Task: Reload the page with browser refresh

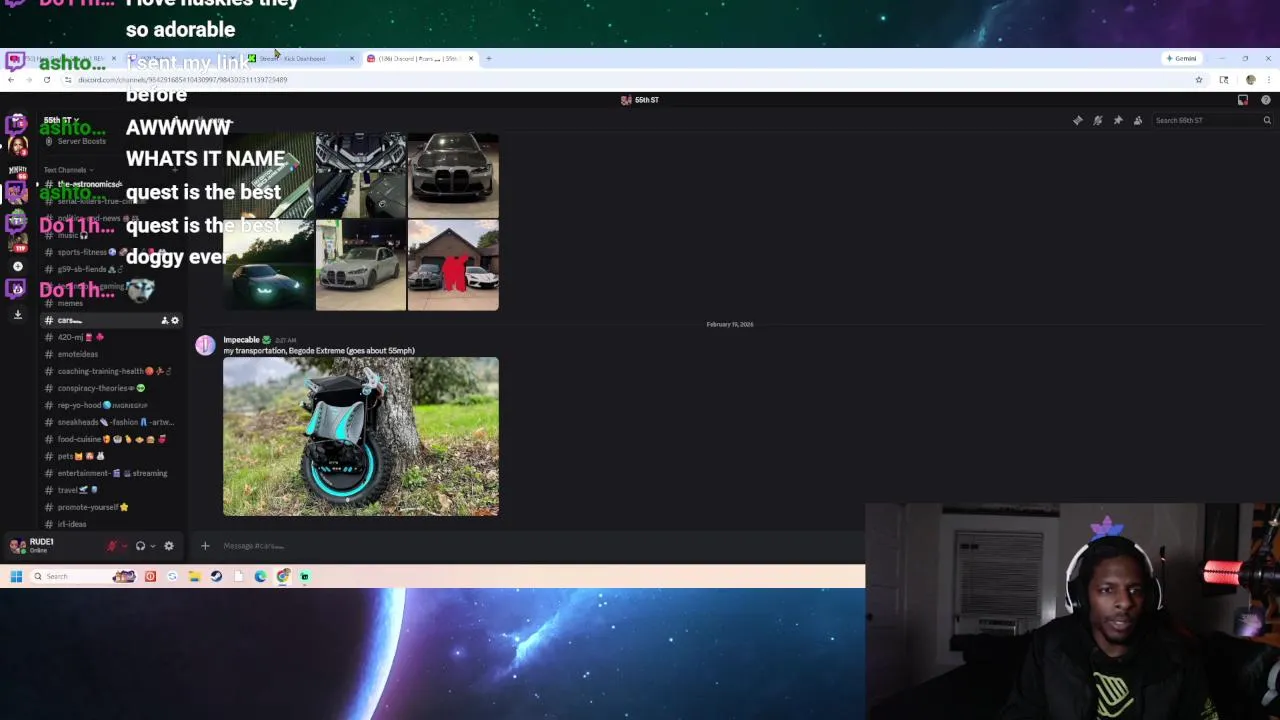Action: tap(47, 80)
